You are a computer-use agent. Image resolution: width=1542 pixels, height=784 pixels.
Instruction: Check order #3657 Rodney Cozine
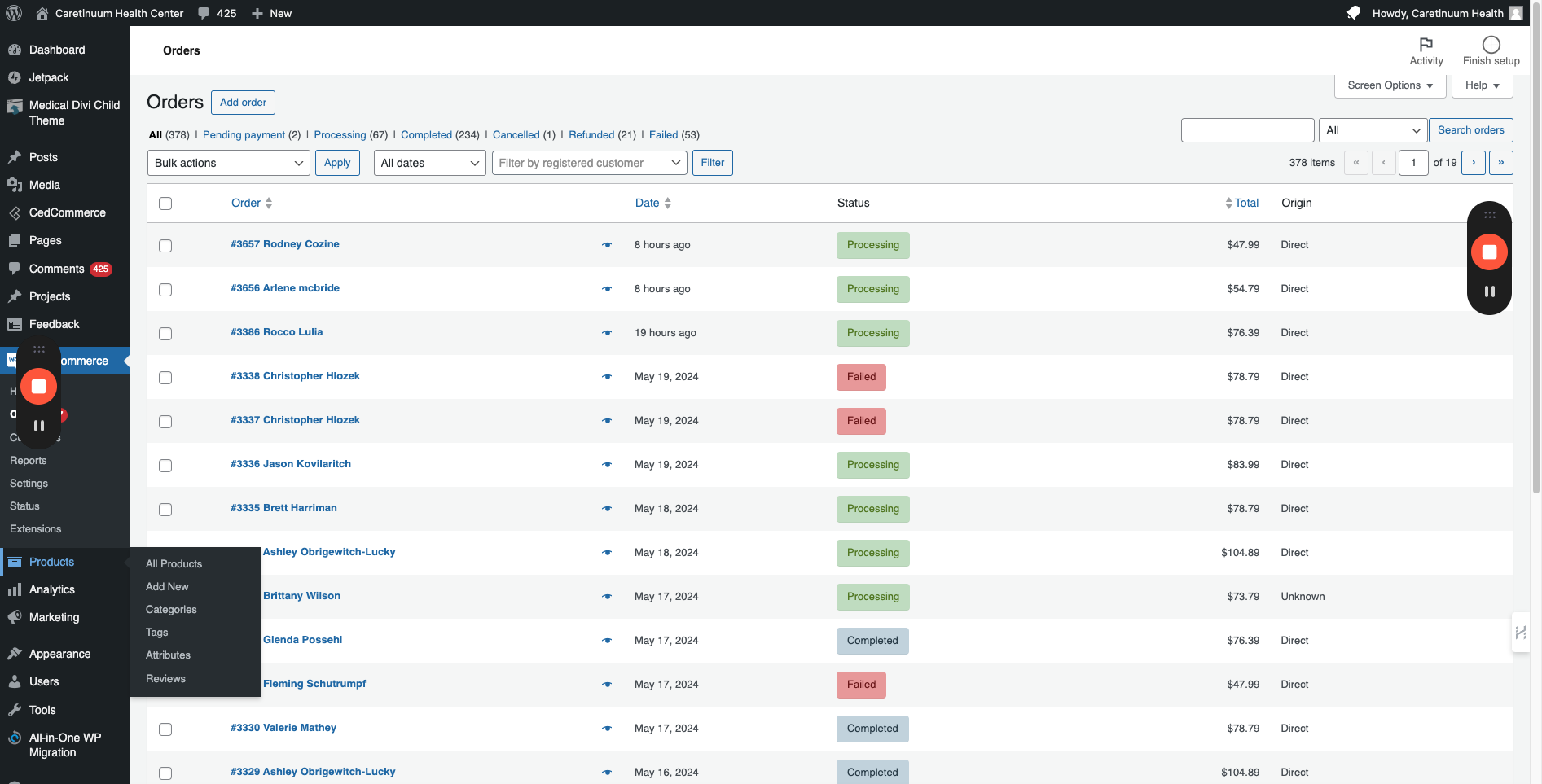(165, 246)
